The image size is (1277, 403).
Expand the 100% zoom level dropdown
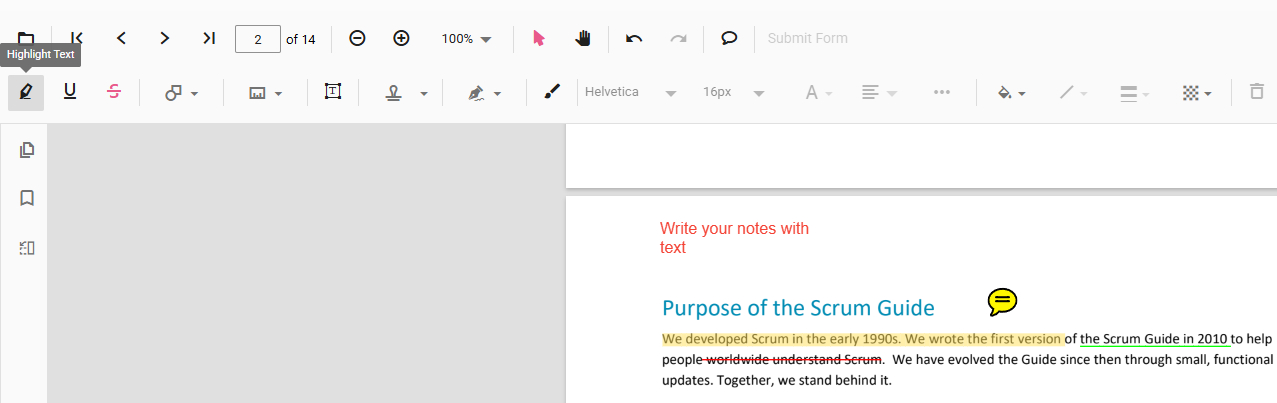click(x=467, y=39)
